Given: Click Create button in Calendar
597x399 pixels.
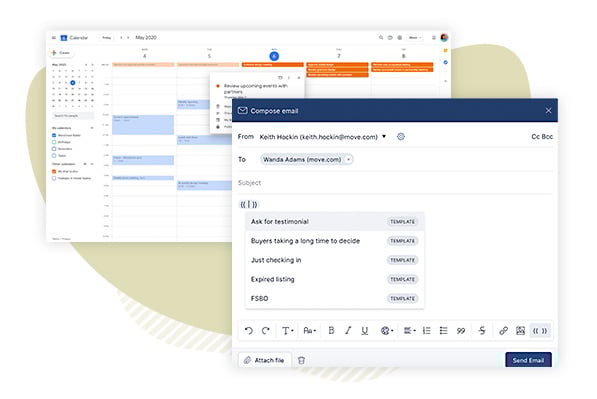Looking at the screenshot, I should [61, 53].
